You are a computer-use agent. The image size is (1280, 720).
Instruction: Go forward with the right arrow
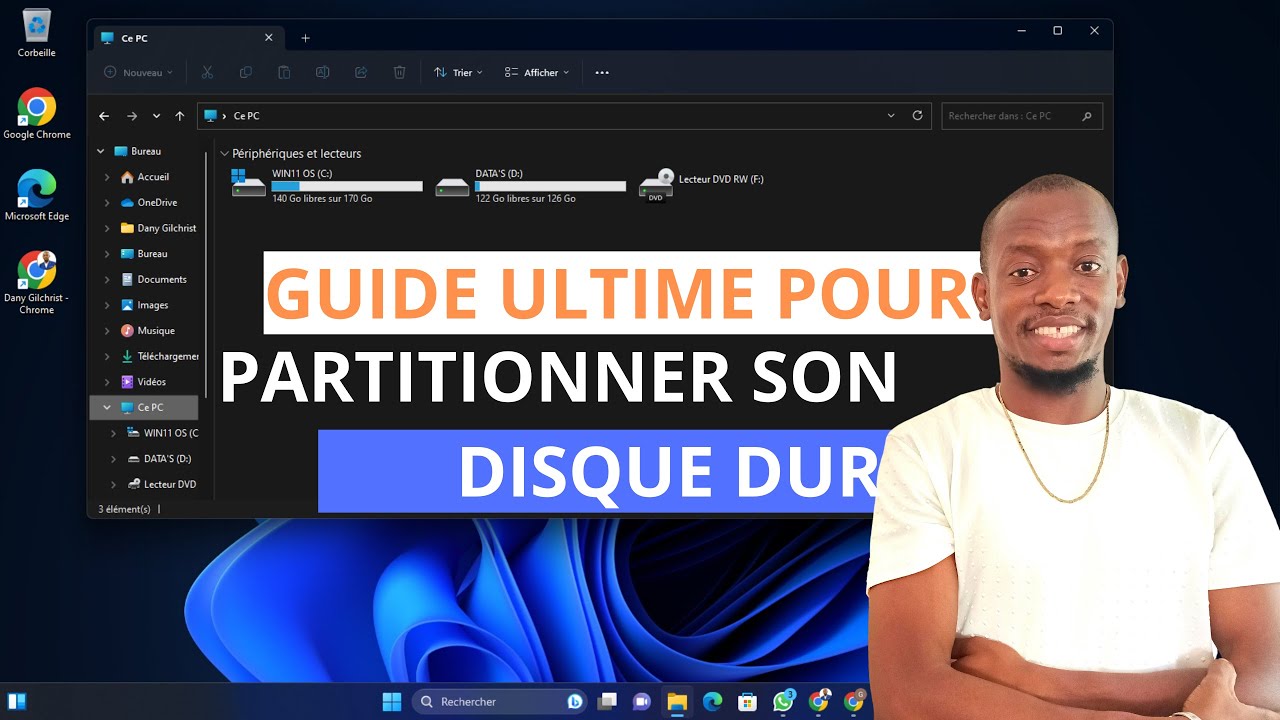click(x=131, y=116)
